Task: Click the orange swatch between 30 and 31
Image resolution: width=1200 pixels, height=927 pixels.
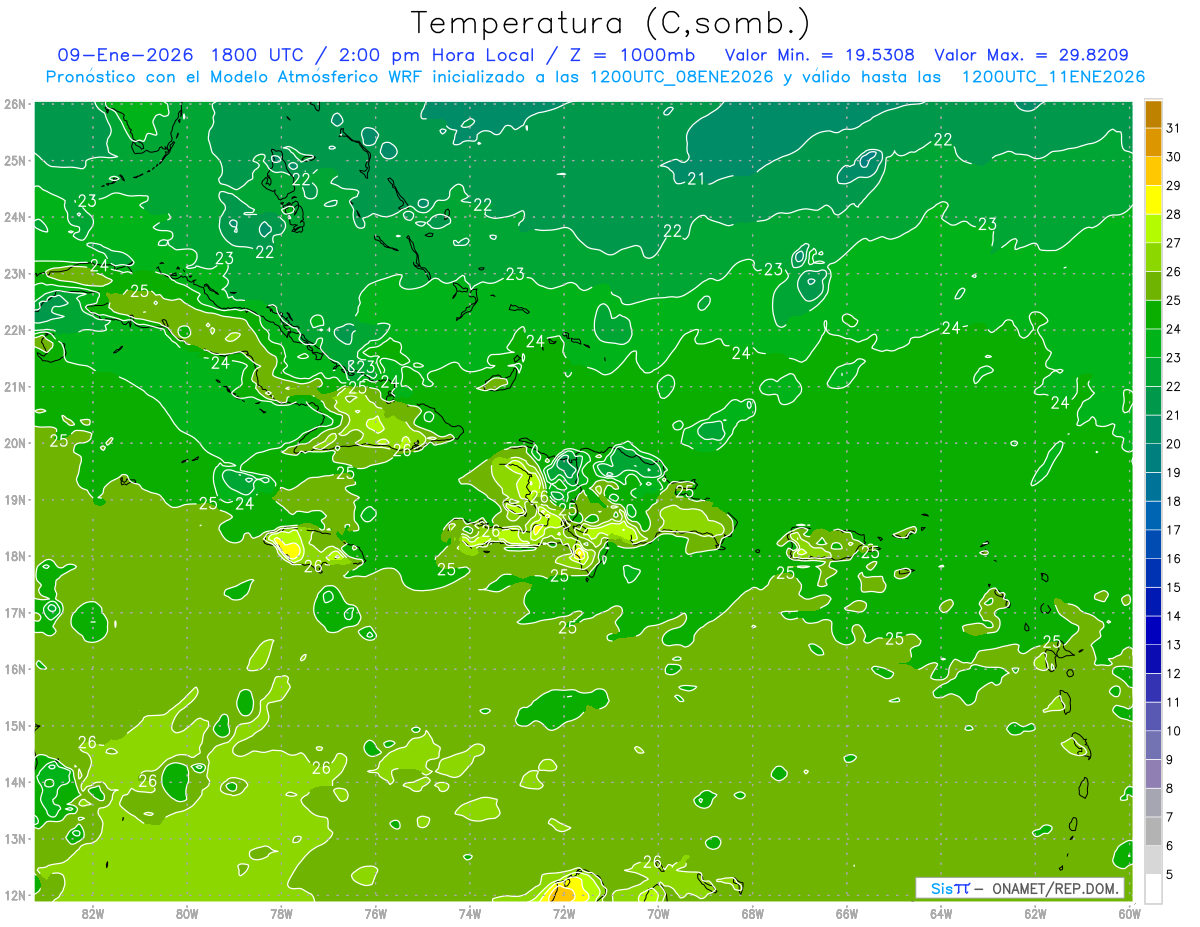Action: 1153,143
